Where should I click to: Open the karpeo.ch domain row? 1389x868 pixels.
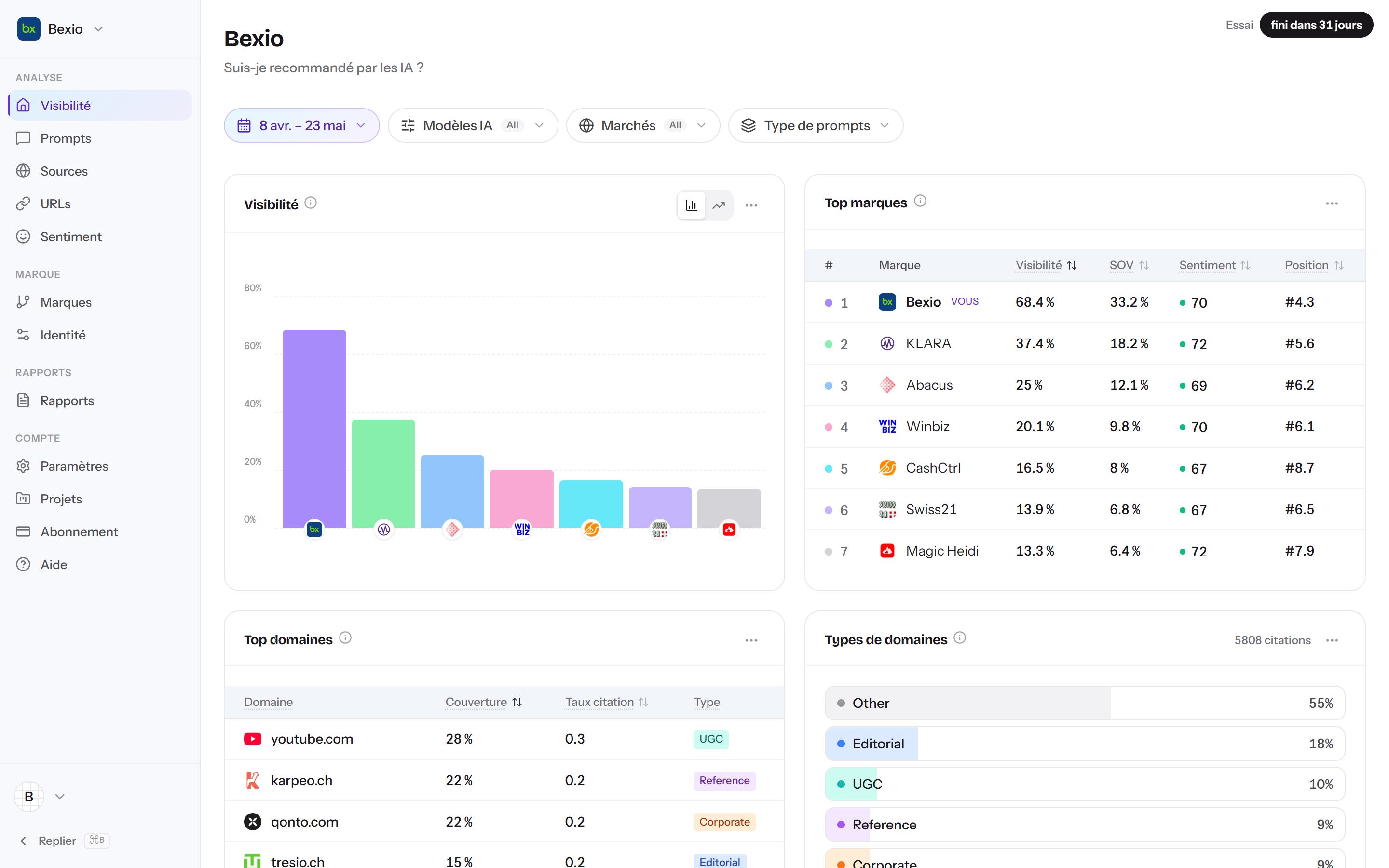point(504,780)
